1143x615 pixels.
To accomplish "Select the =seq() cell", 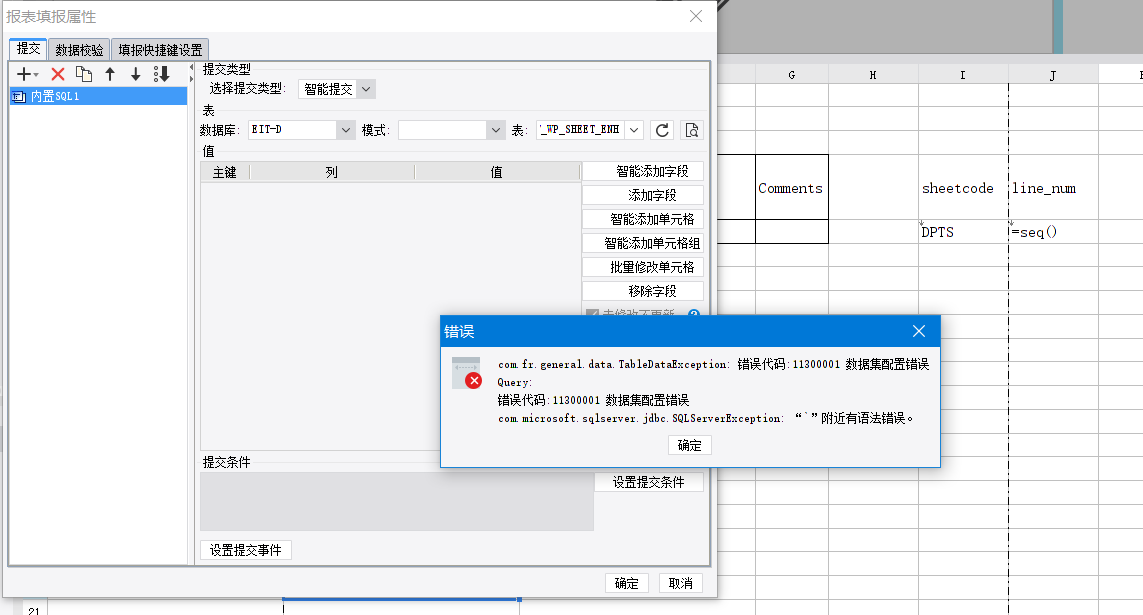I will 1053,232.
